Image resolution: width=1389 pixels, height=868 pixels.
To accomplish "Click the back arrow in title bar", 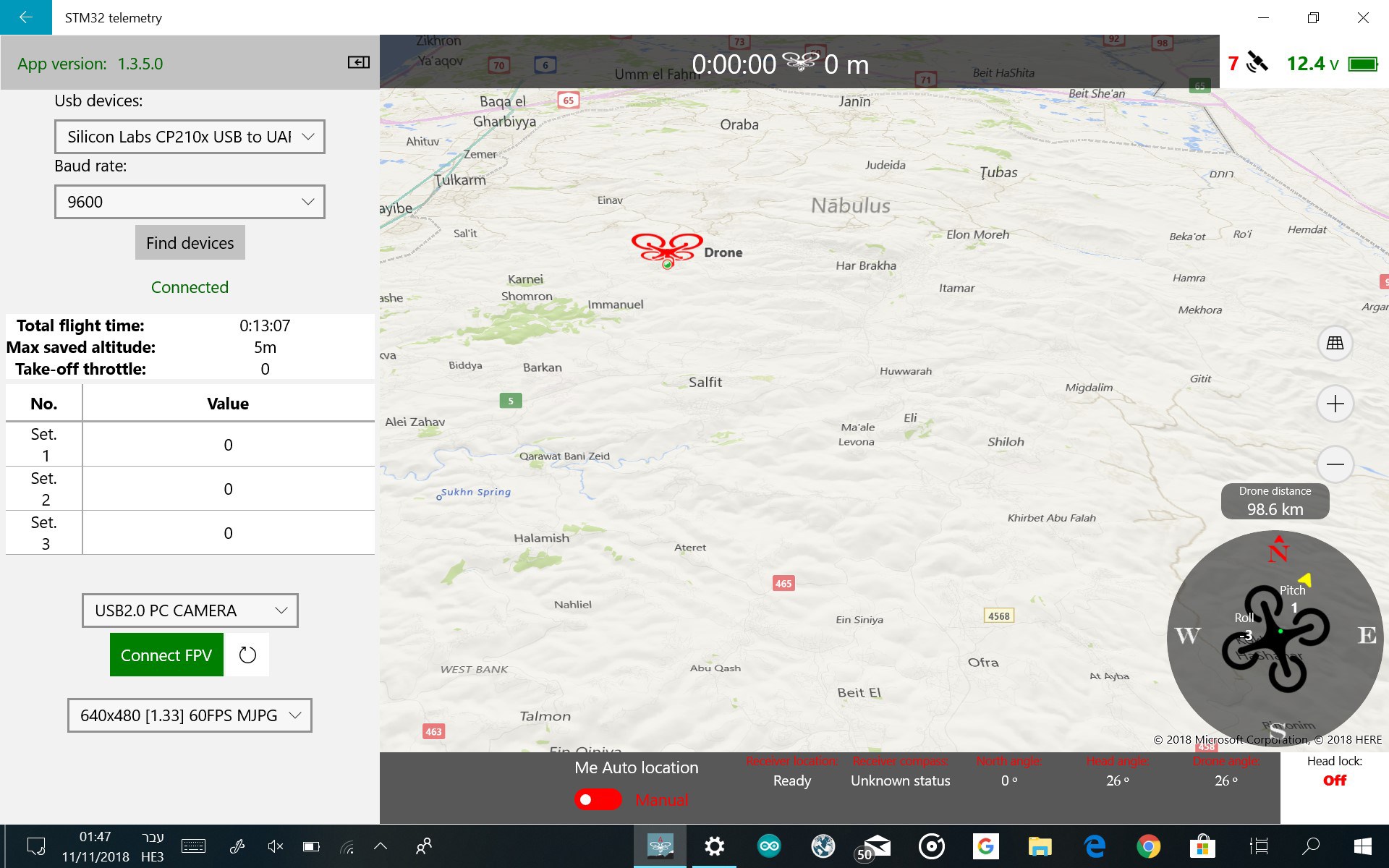I will [26, 17].
